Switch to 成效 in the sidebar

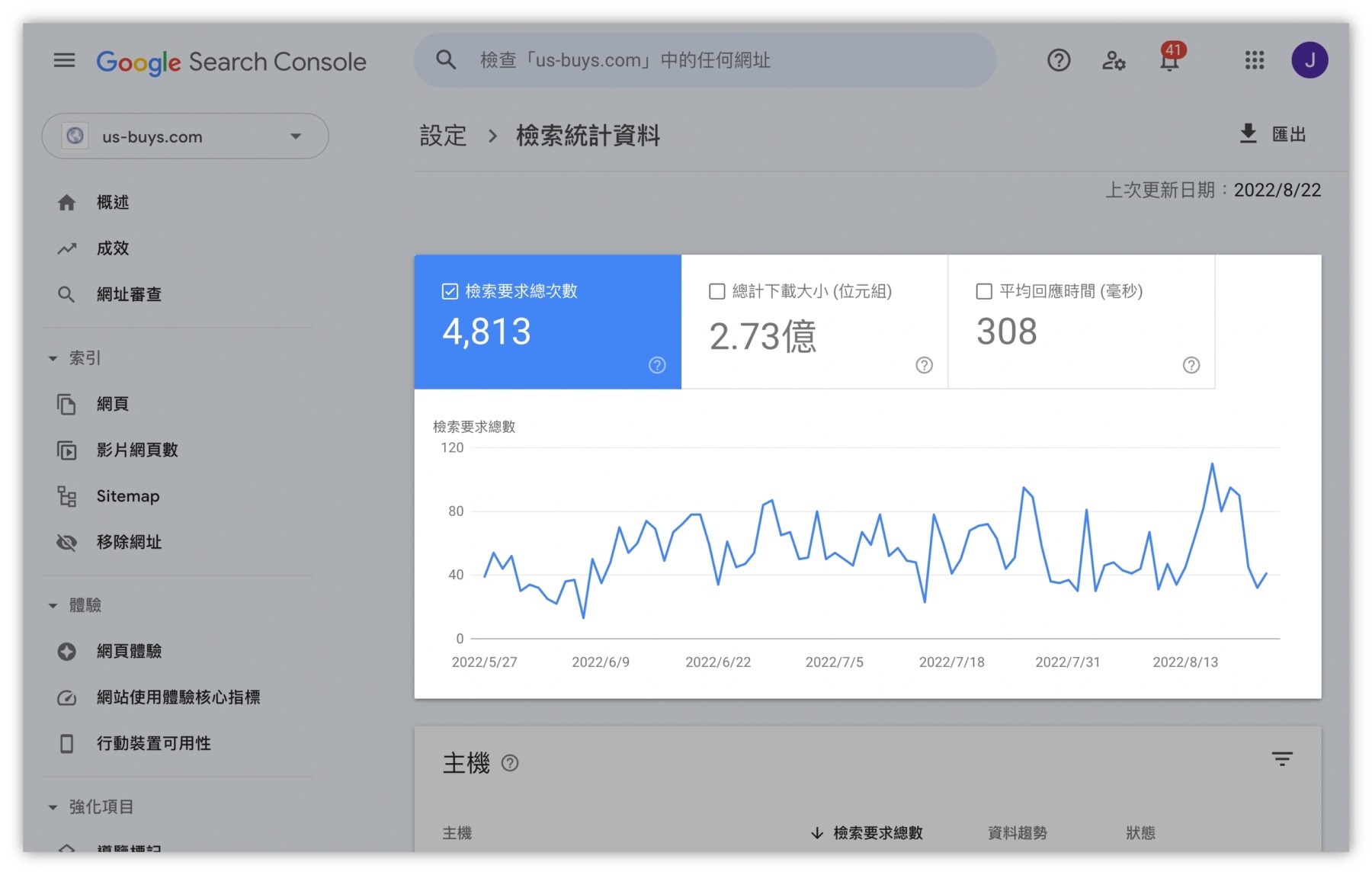112,248
